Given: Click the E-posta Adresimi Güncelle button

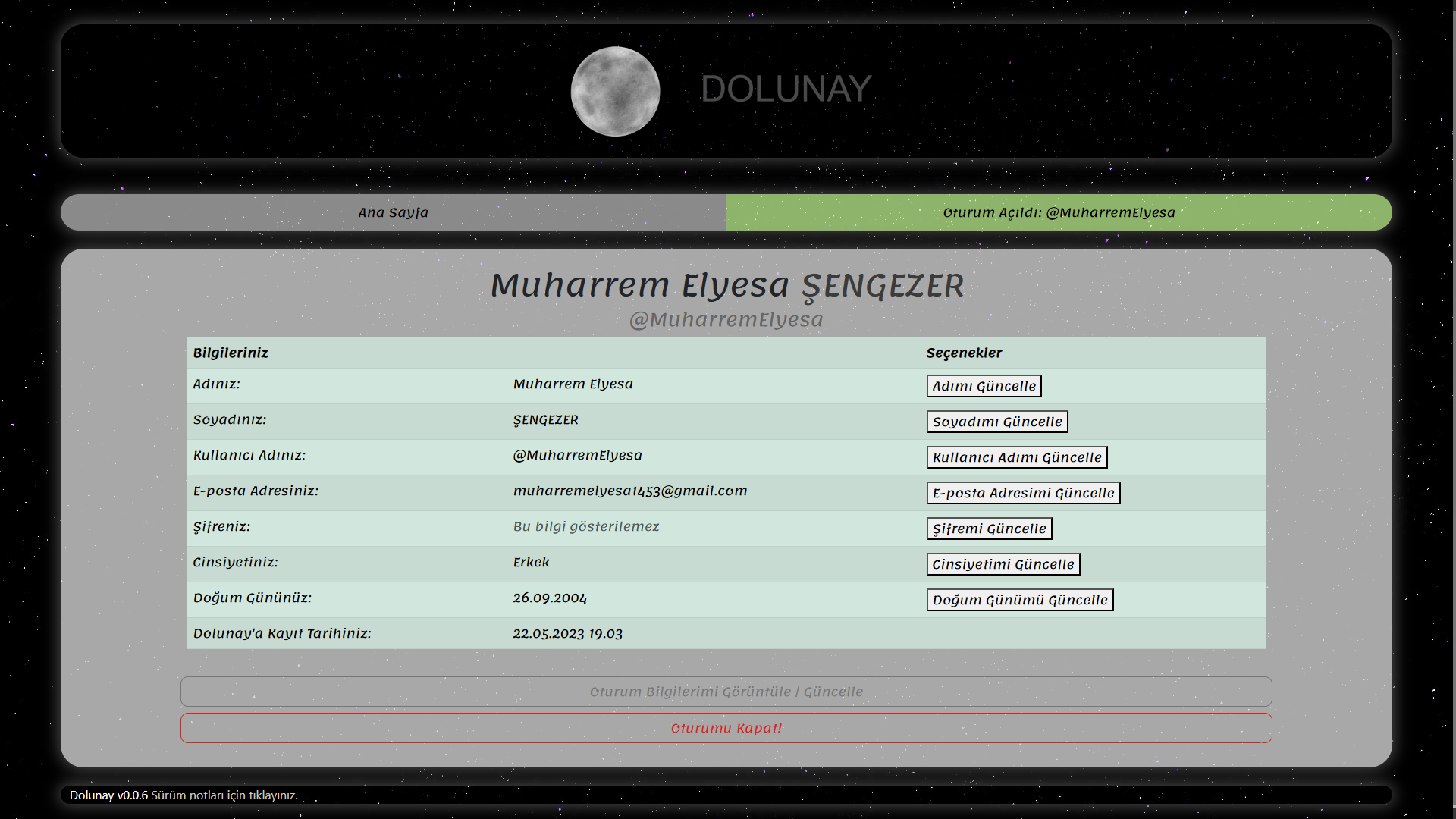Looking at the screenshot, I should pos(1023,493).
